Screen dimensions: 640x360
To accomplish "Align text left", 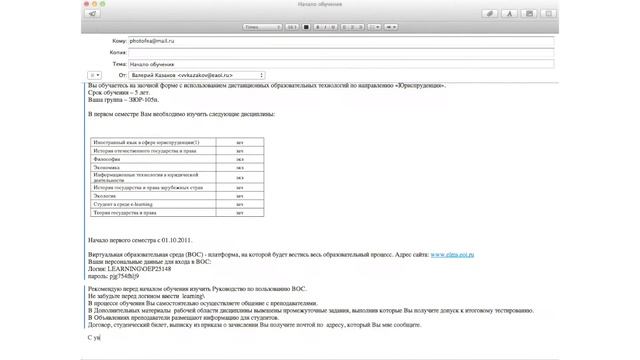I will pos(344,27).
